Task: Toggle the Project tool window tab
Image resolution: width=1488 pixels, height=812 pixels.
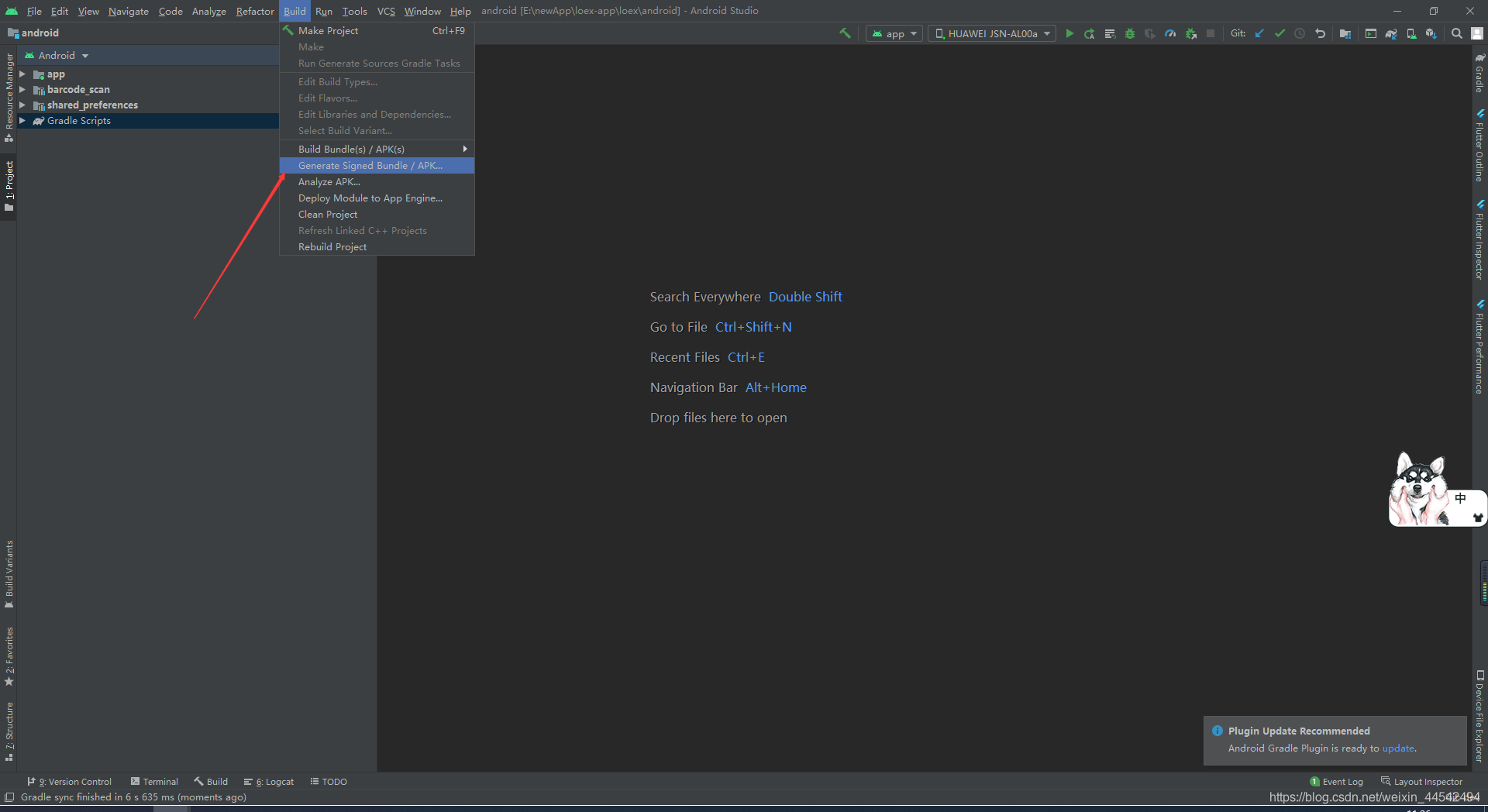Action: point(9,186)
